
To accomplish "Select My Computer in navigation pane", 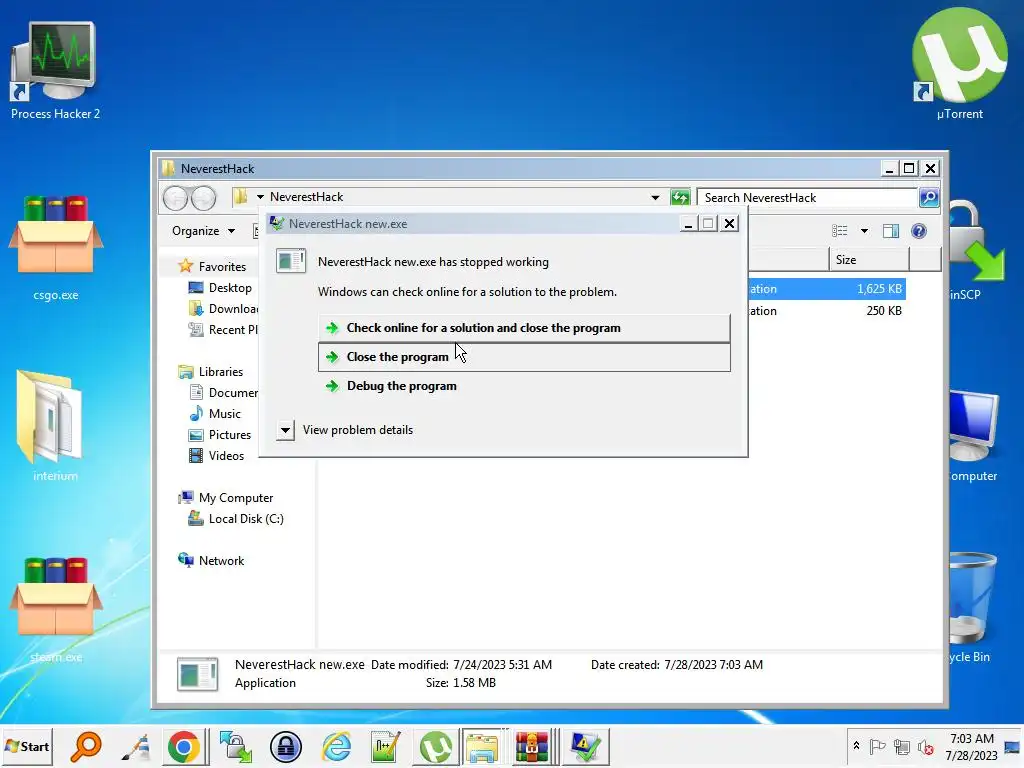I will 236,498.
